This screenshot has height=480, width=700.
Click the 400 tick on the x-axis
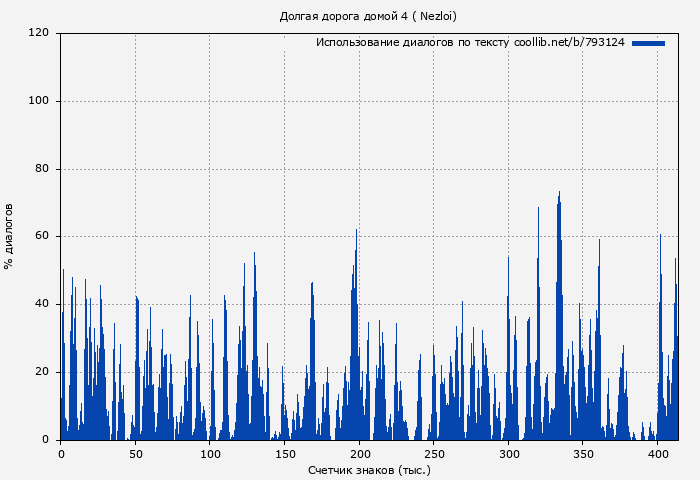tap(658, 454)
